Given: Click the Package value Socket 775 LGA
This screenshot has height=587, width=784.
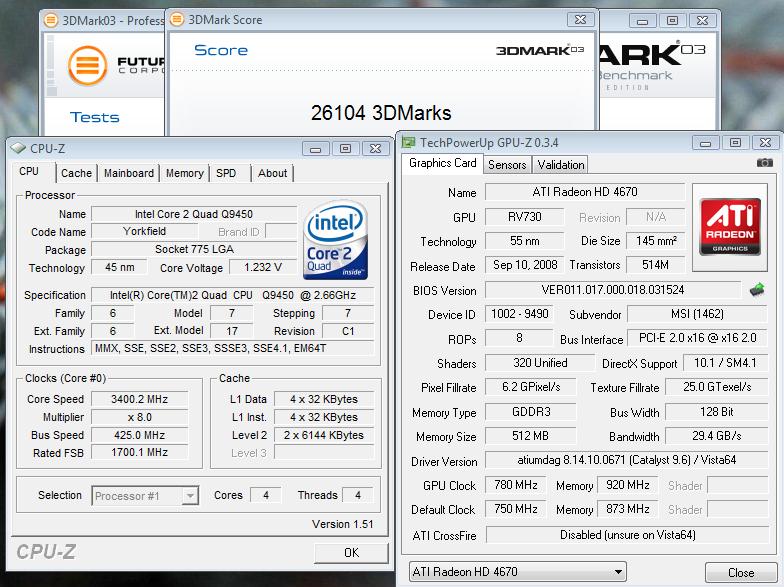Looking at the screenshot, I should click(x=194, y=249).
